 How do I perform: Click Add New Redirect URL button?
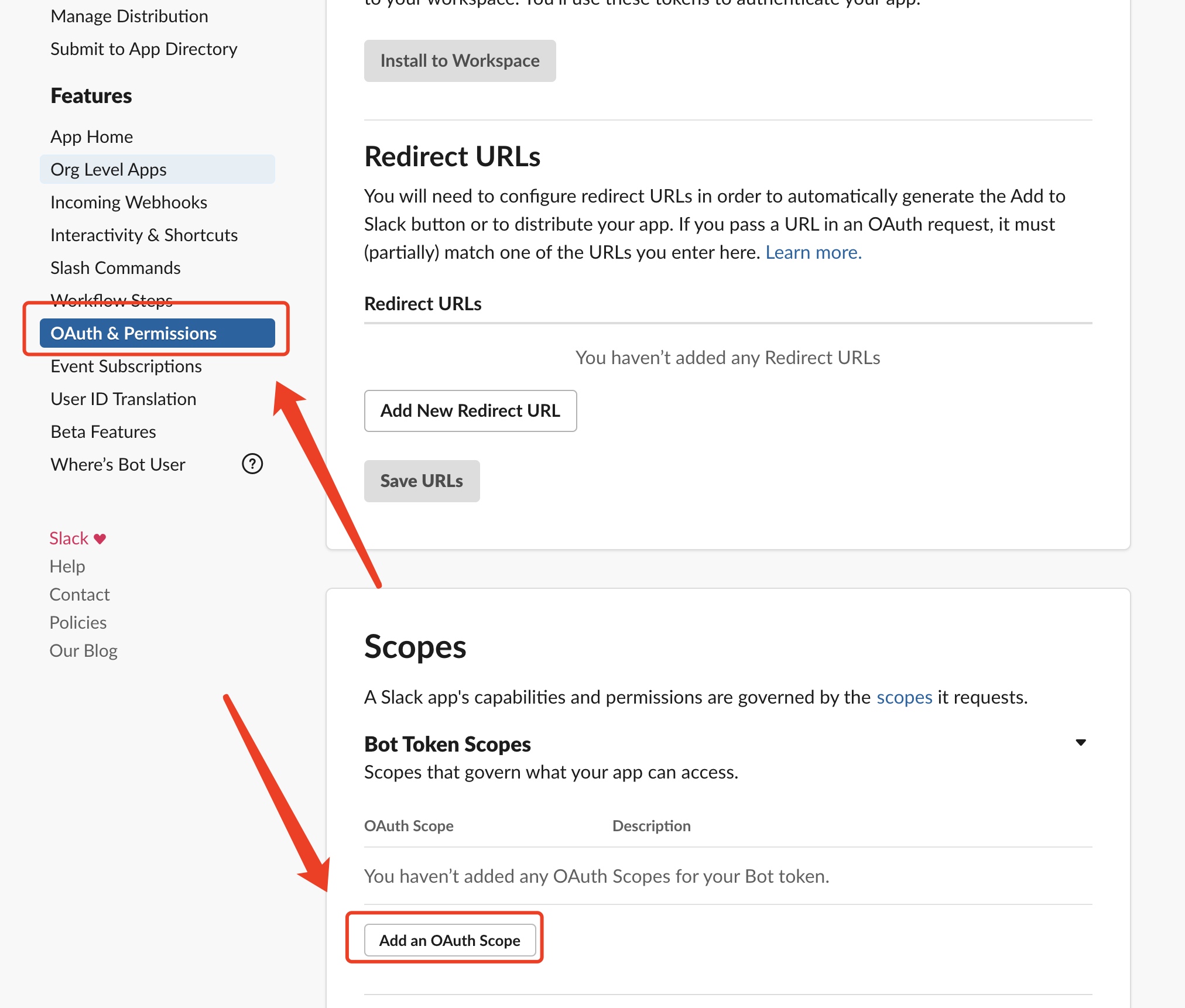coord(470,411)
